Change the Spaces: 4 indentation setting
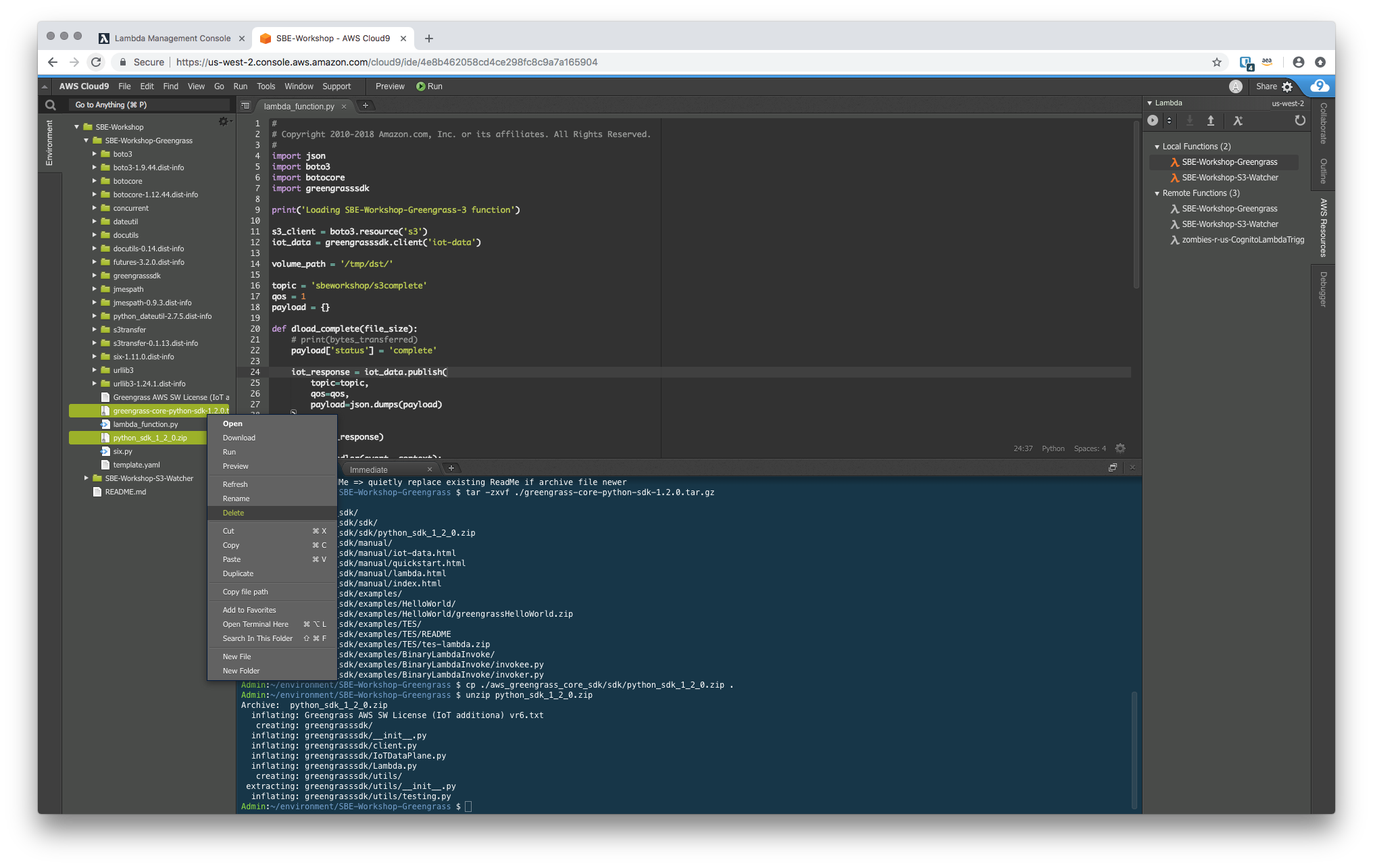Image resolution: width=1373 pixels, height=868 pixels. [1090, 449]
